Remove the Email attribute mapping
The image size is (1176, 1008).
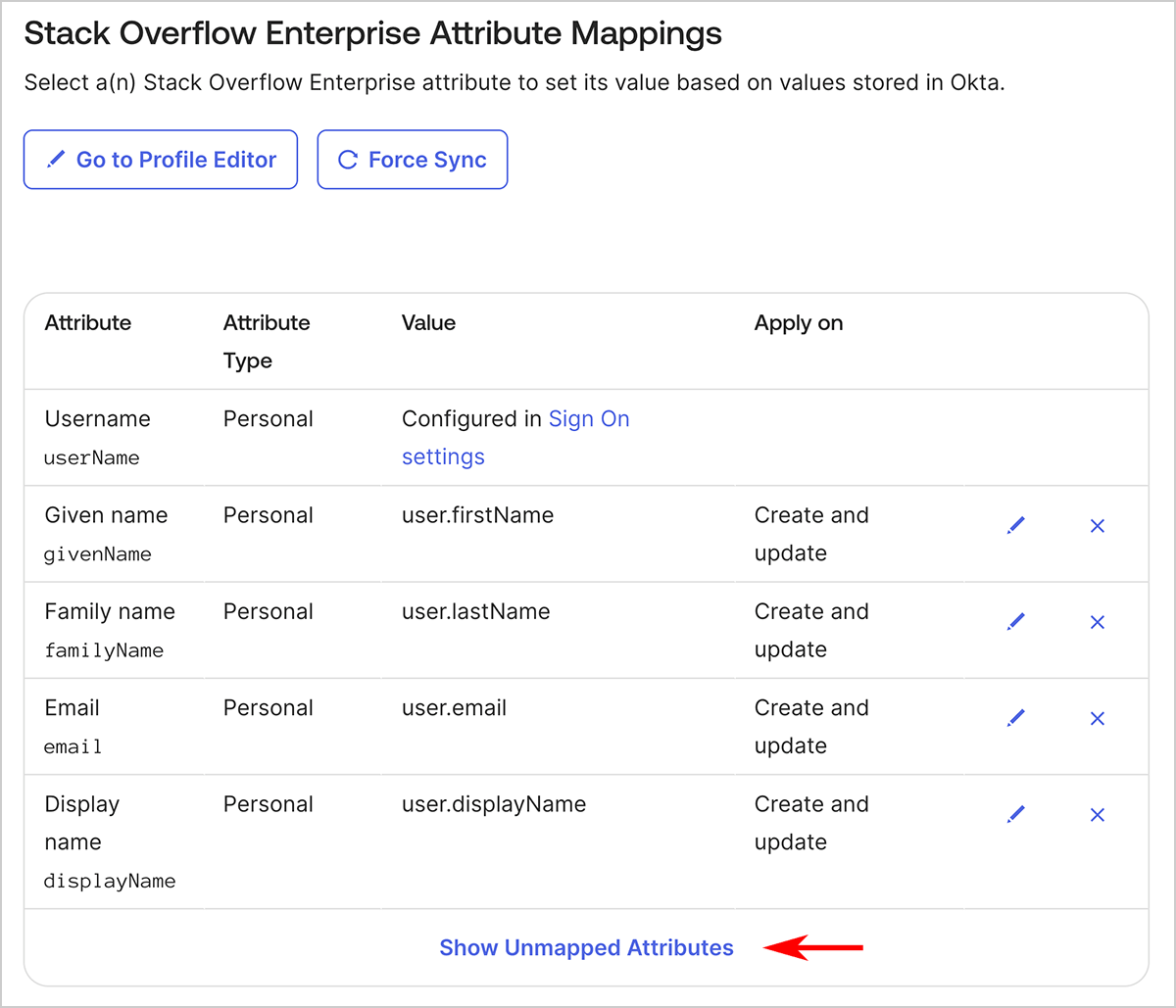[x=1098, y=718]
